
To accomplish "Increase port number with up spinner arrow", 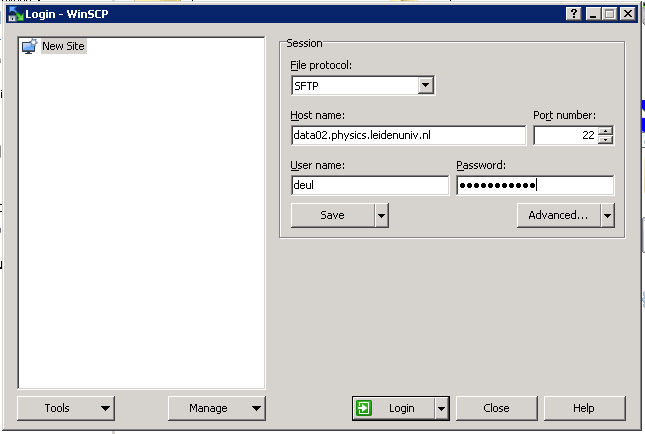I will click(605, 131).
